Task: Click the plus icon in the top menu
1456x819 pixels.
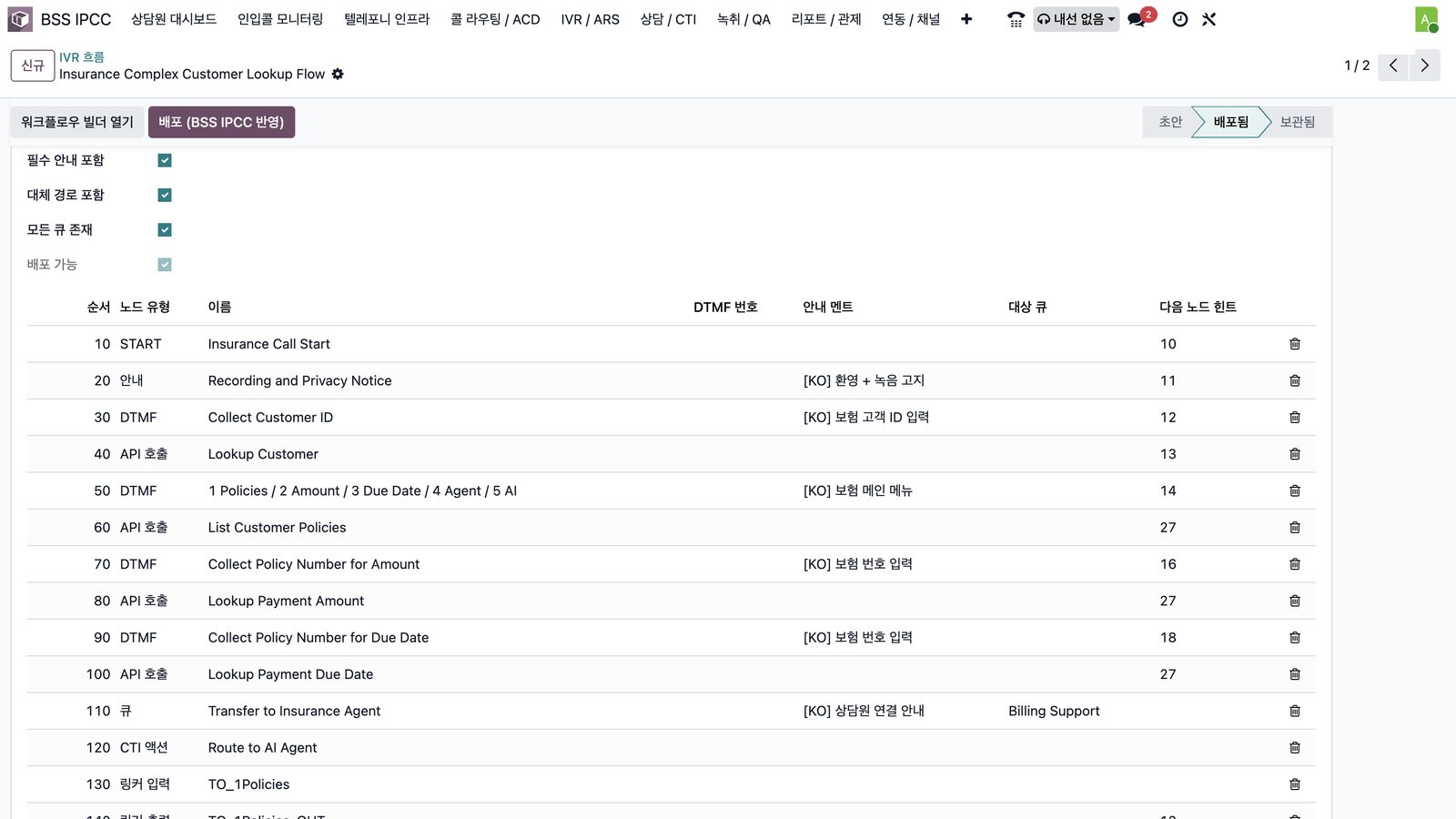Action: tap(966, 19)
